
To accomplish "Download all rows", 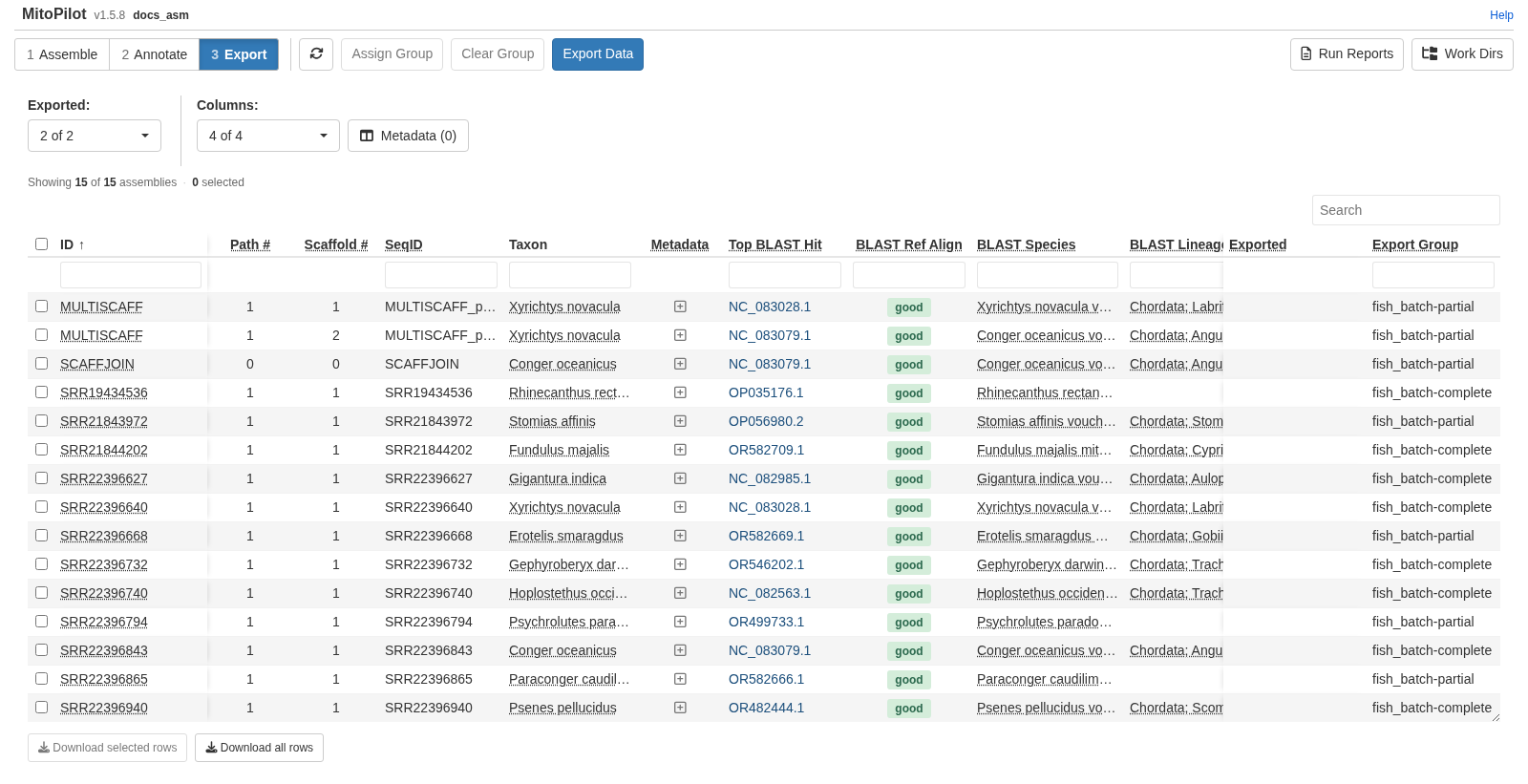I will click(259, 748).
